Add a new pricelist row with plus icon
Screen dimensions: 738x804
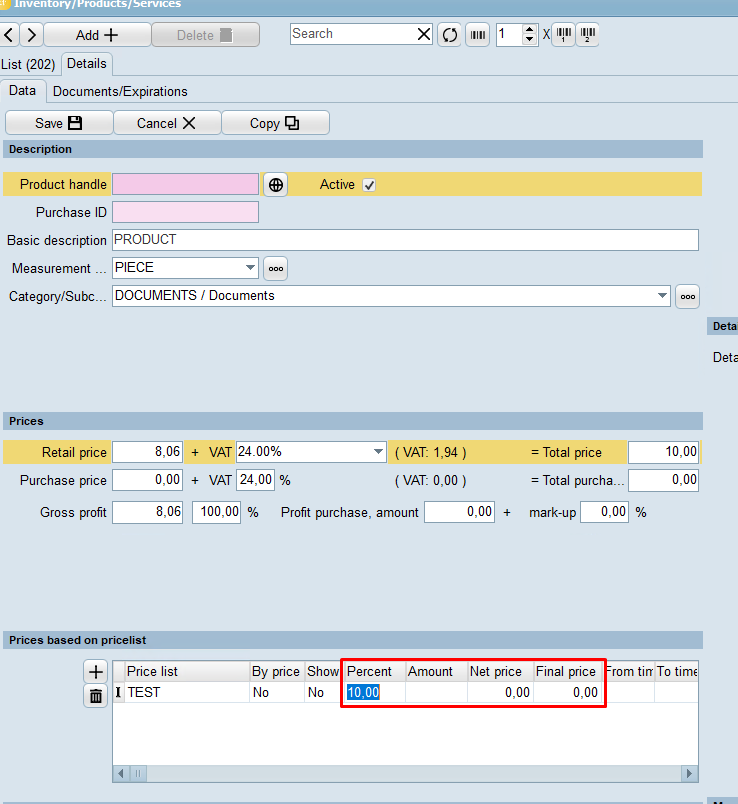96,672
